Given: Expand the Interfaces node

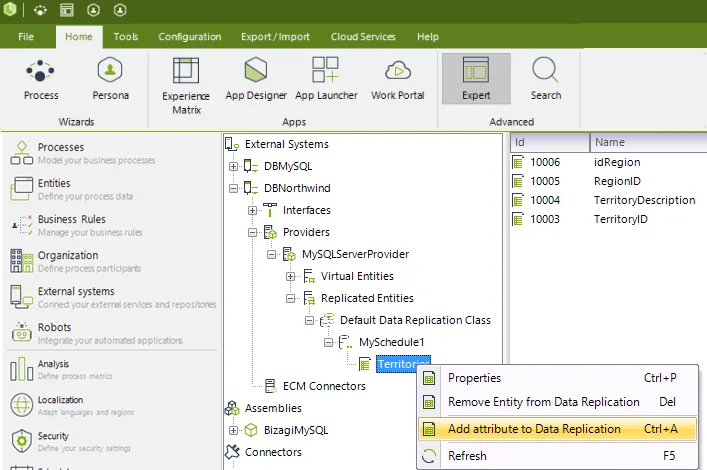Looking at the screenshot, I should pyautogui.click(x=252, y=210).
